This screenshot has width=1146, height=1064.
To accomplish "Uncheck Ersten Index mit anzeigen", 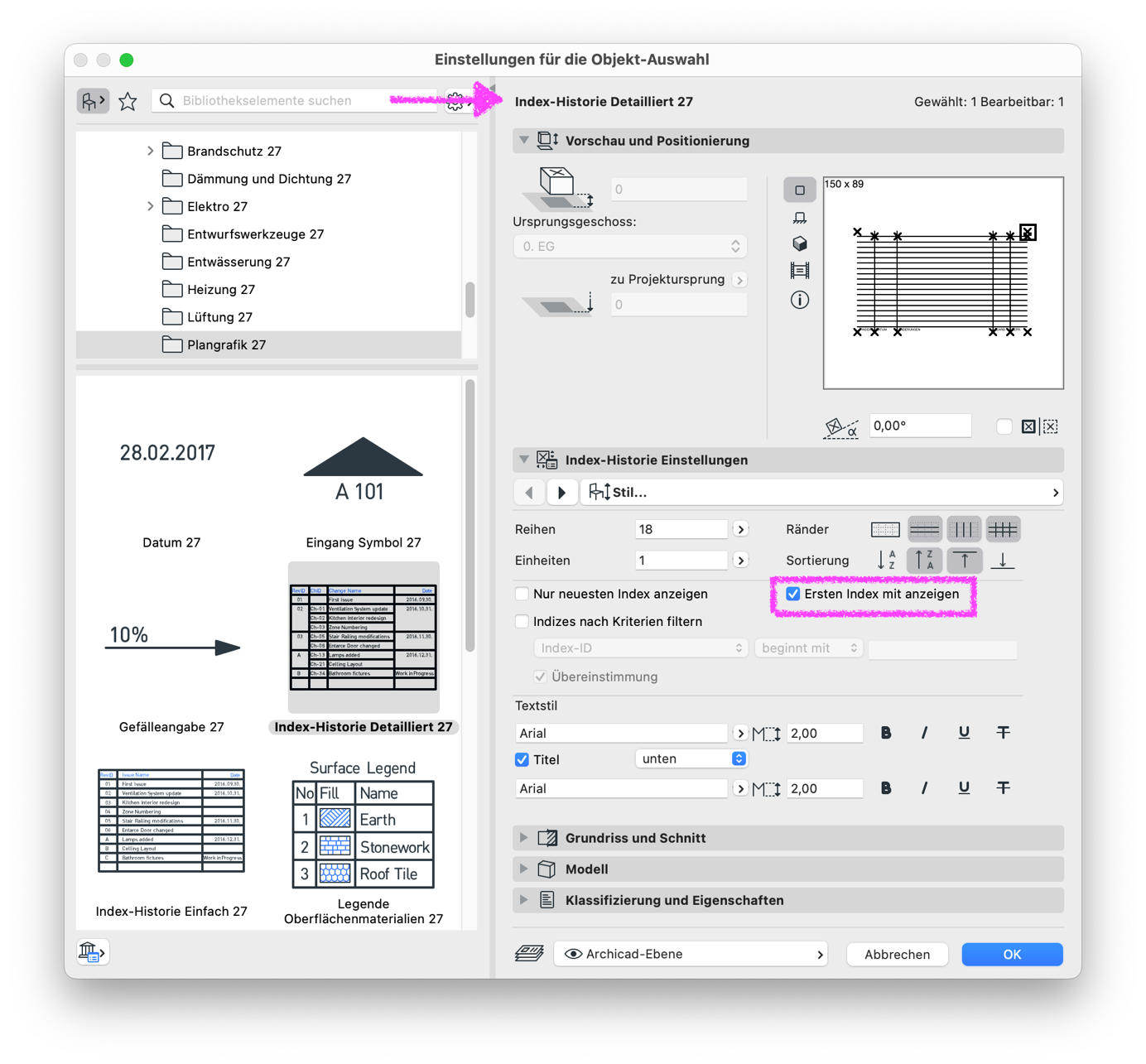I will [792, 594].
